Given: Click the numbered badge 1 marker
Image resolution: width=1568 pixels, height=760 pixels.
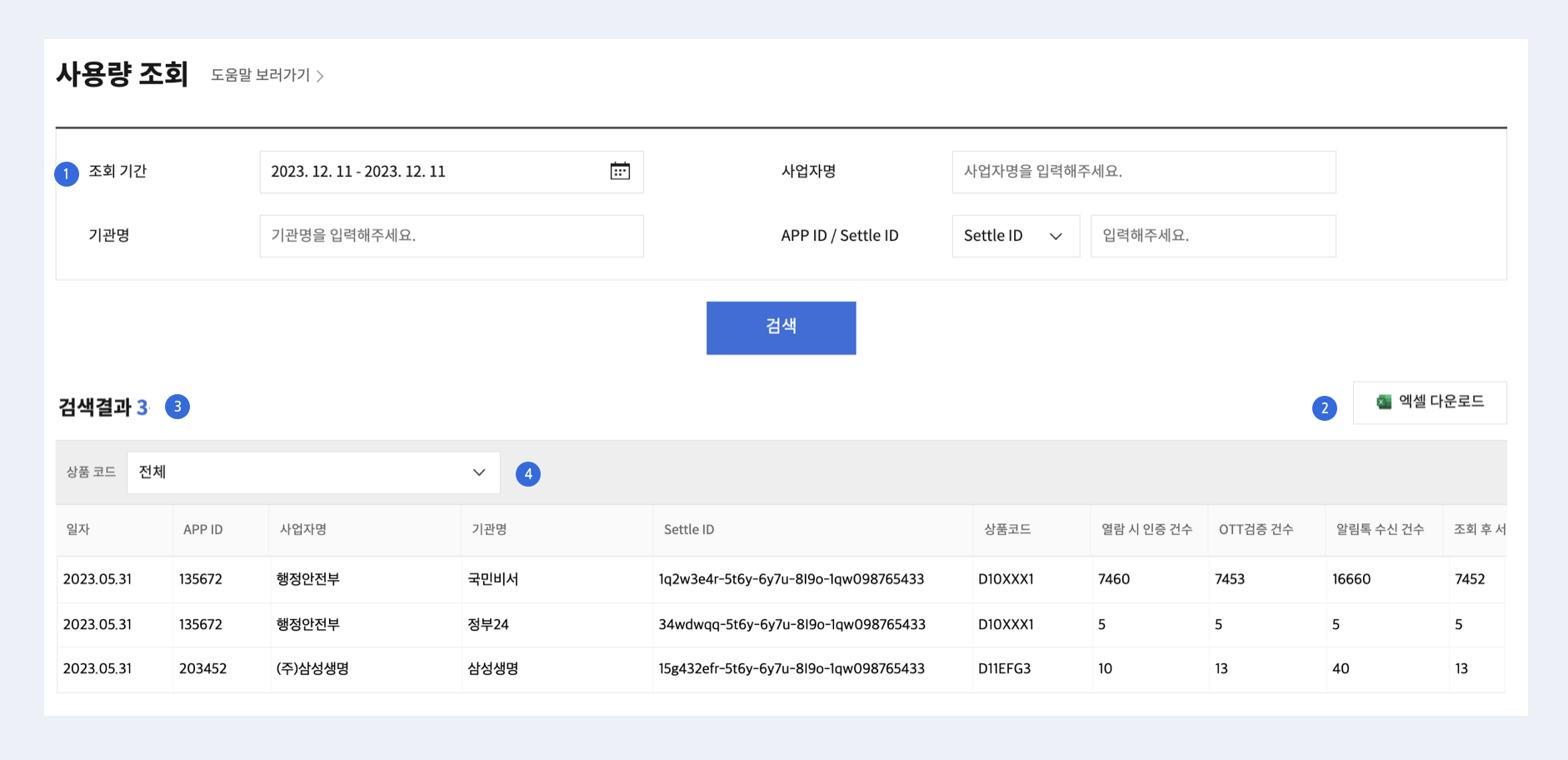Looking at the screenshot, I should point(67,174).
